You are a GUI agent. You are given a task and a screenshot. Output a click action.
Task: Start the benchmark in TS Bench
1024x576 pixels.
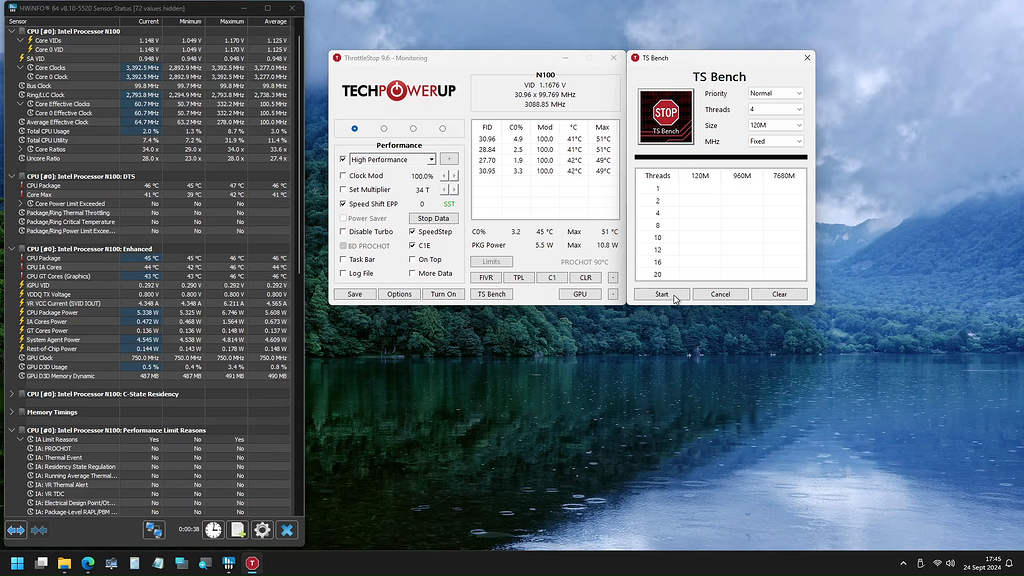660,293
